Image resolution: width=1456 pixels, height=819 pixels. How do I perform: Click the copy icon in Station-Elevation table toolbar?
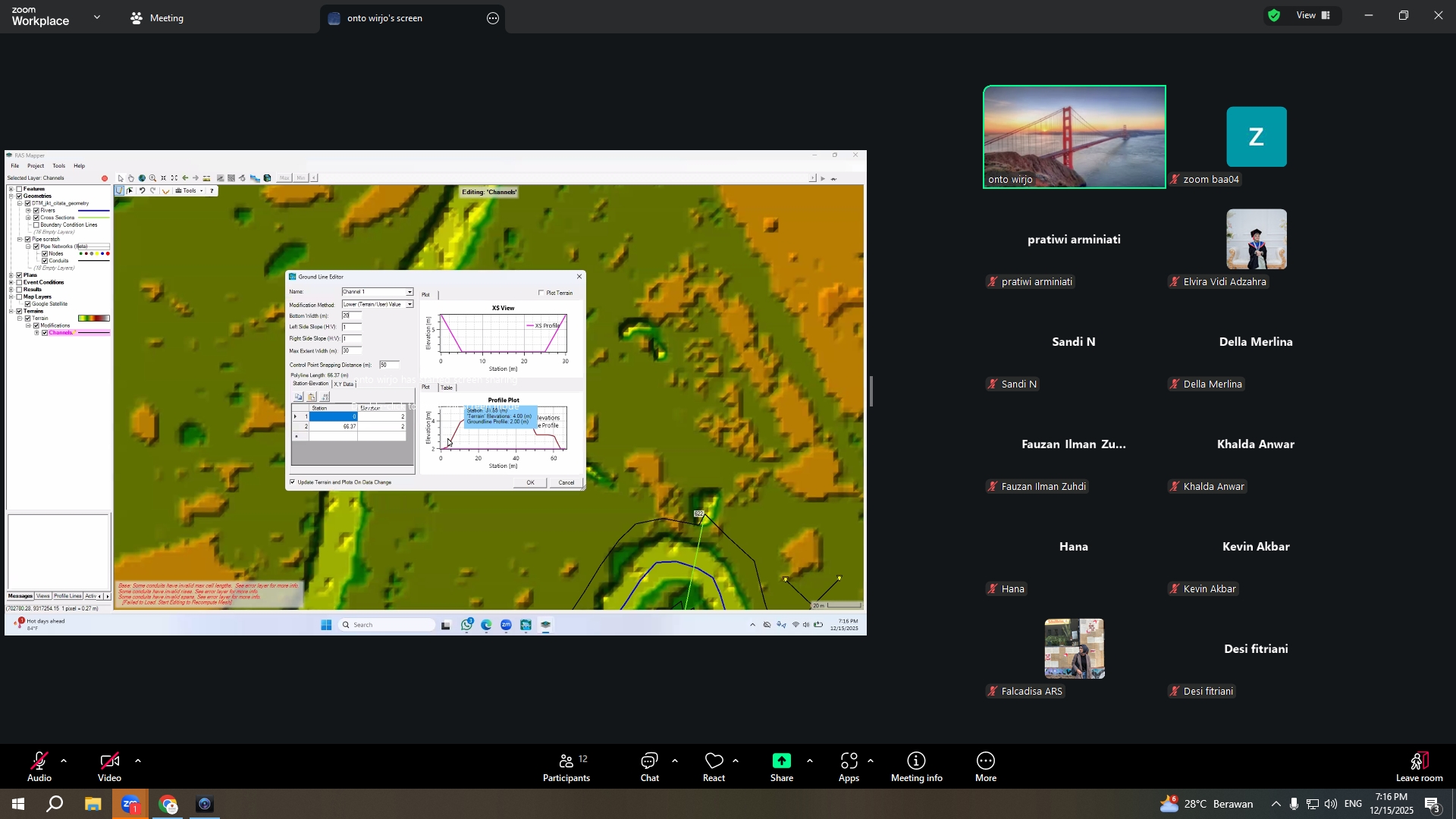click(298, 397)
